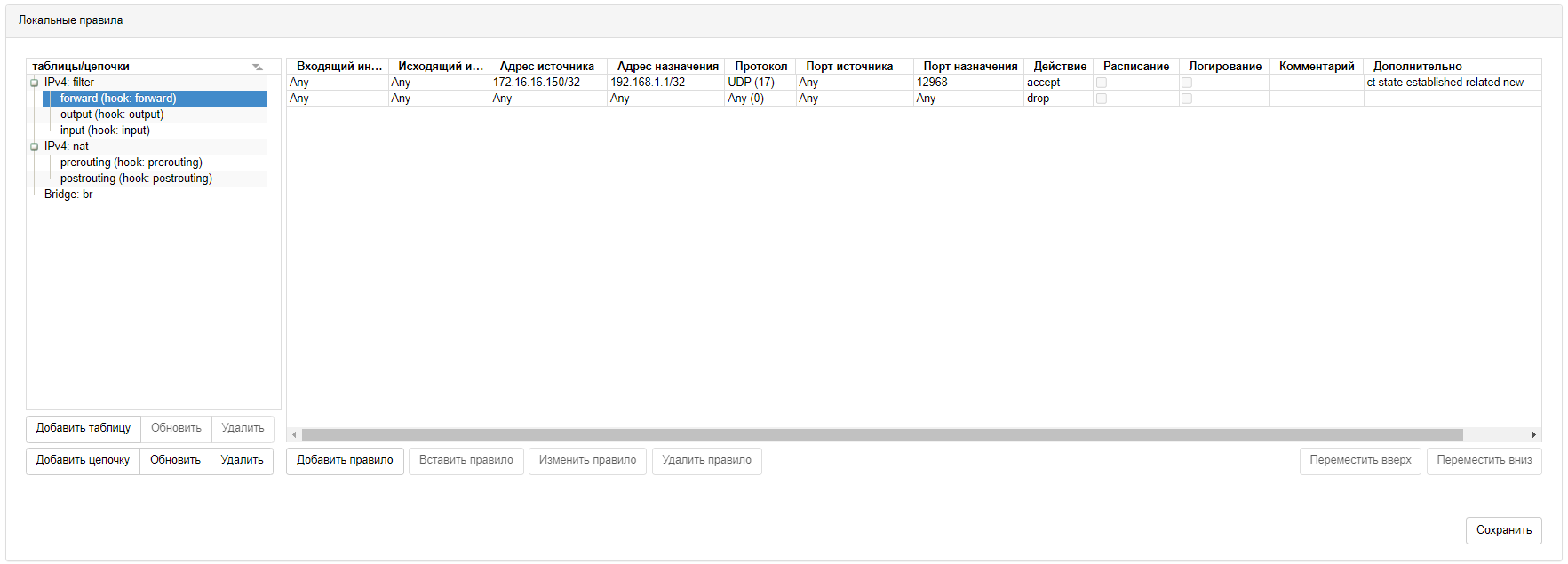Select input (hook: input) chain
The image size is (1568, 564).
point(105,131)
